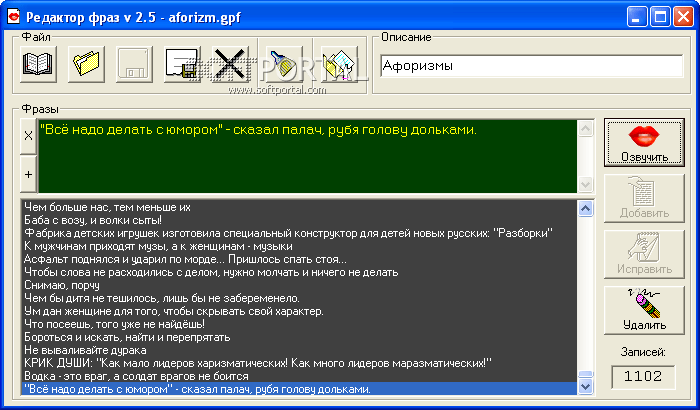Click the Исправить button
This screenshot has height=410, width=700.
(644, 254)
